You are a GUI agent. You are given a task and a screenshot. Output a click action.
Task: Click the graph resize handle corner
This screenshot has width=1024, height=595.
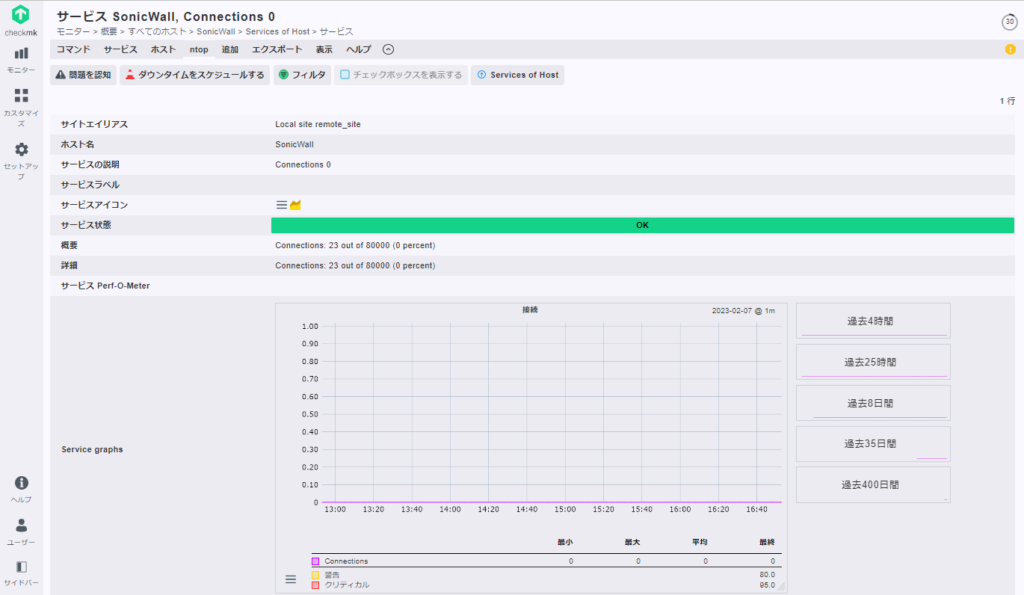tap(780, 587)
